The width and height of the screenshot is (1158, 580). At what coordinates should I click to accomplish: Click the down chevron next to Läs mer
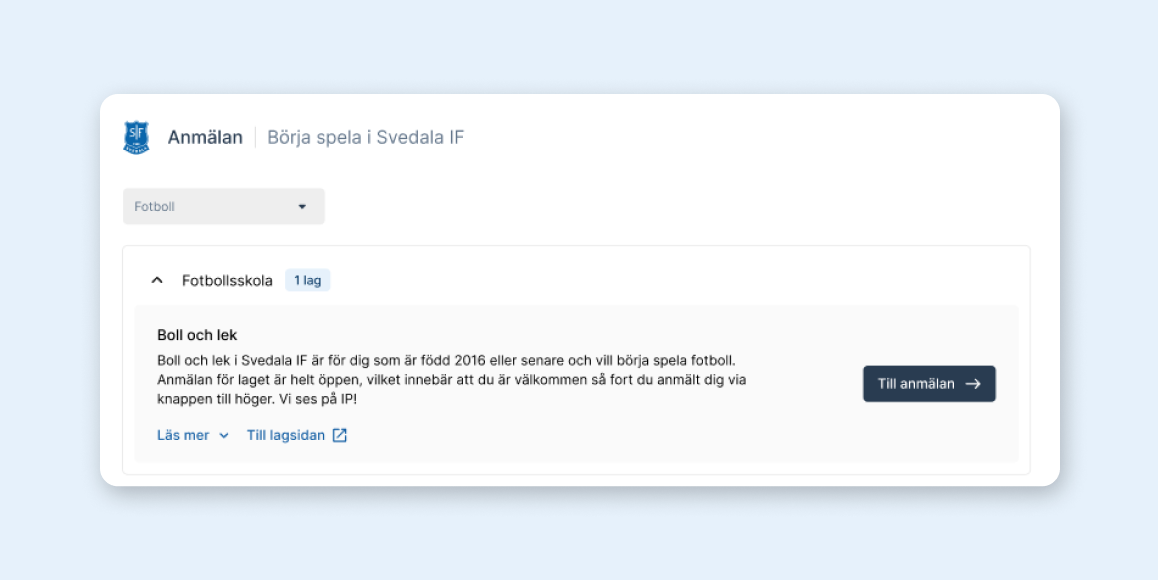click(224, 436)
